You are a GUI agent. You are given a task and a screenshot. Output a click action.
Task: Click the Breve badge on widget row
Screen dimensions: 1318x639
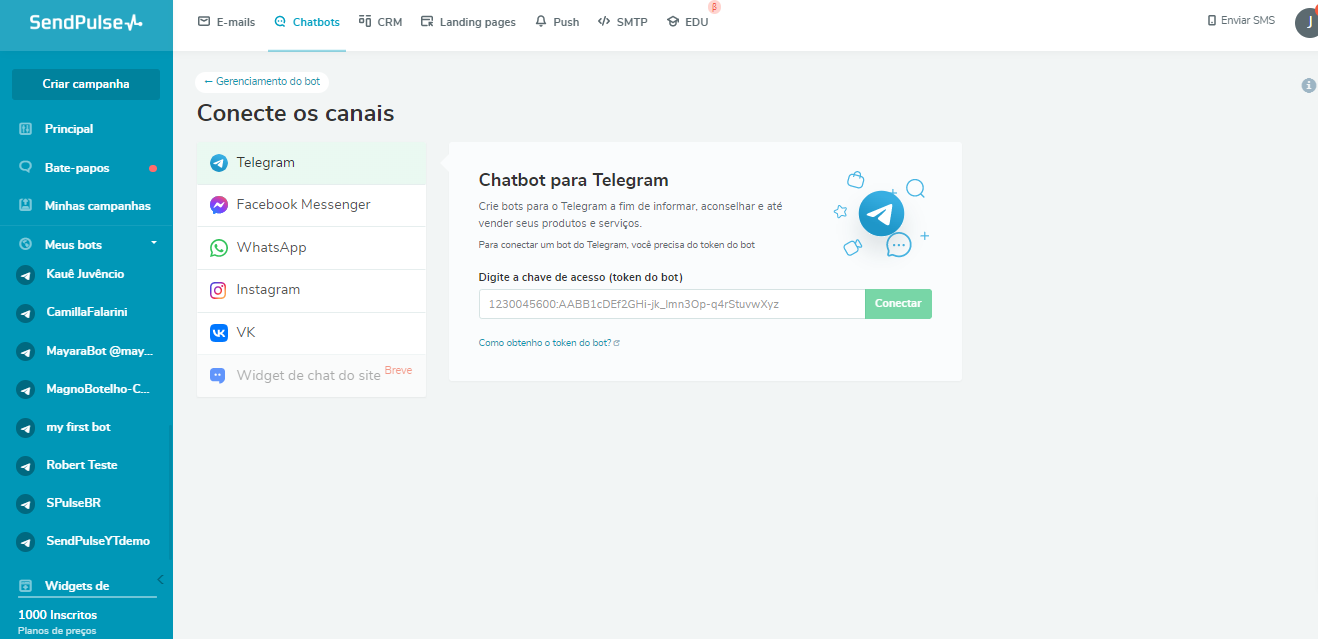[x=398, y=370]
